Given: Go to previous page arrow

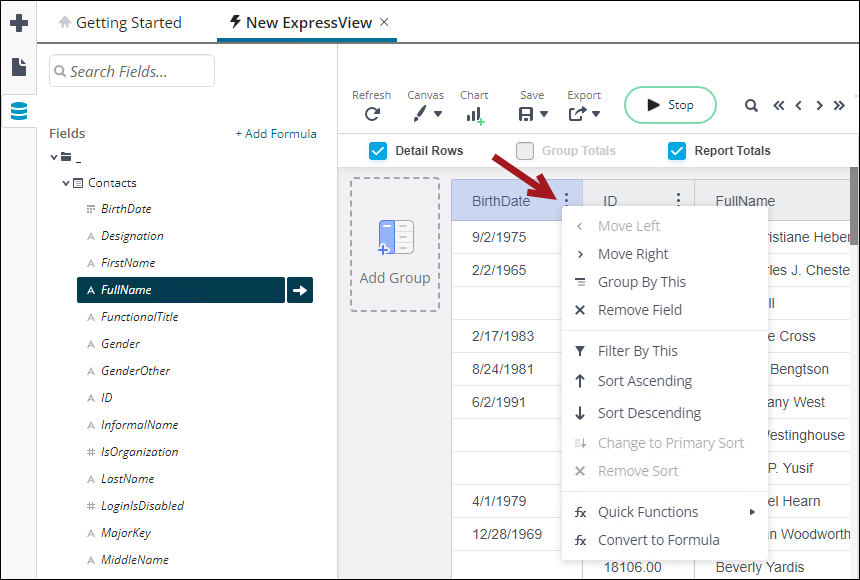Looking at the screenshot, I should tap(799, 105).
